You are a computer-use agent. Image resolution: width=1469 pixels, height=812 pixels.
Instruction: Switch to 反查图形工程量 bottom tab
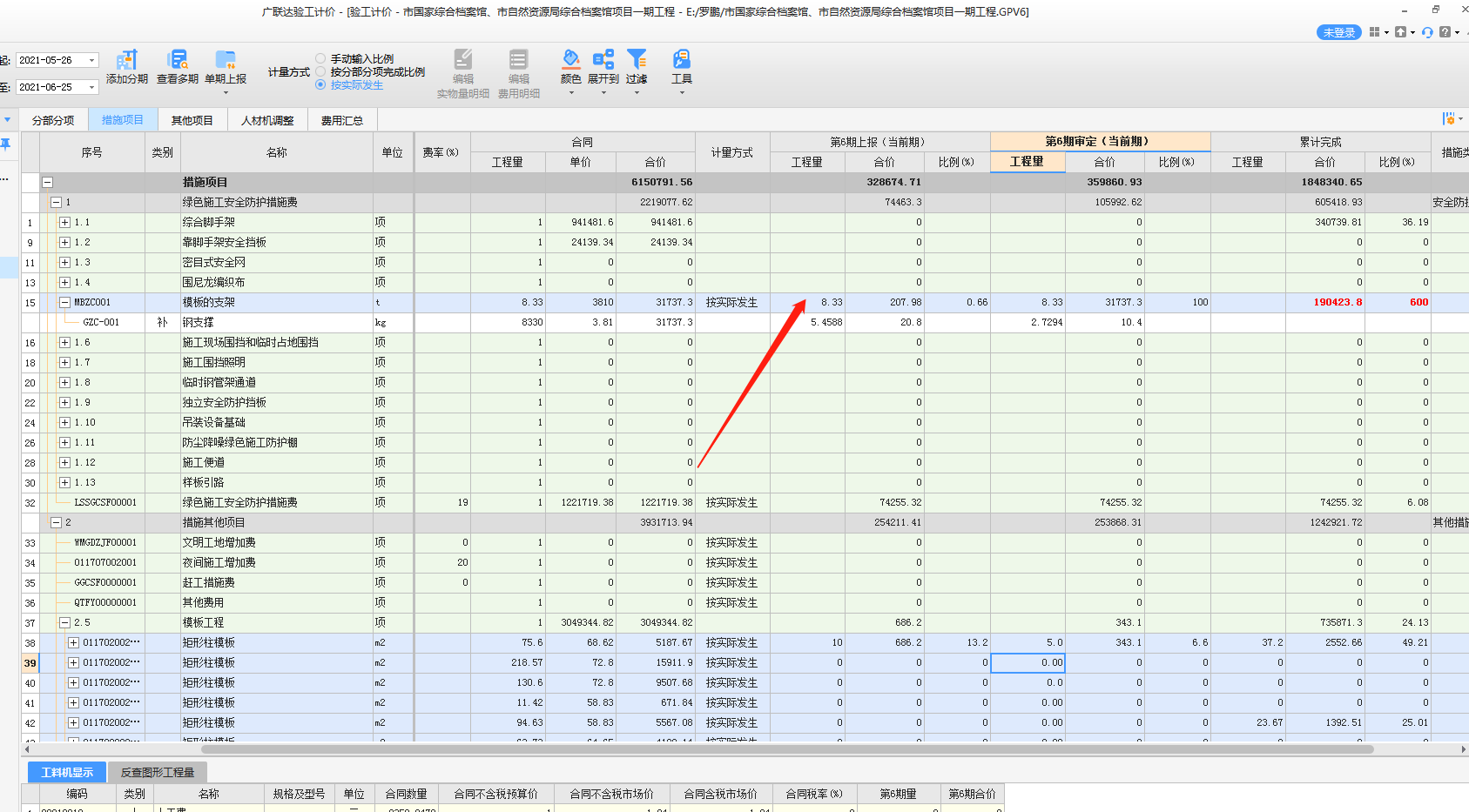click(158, 772)
